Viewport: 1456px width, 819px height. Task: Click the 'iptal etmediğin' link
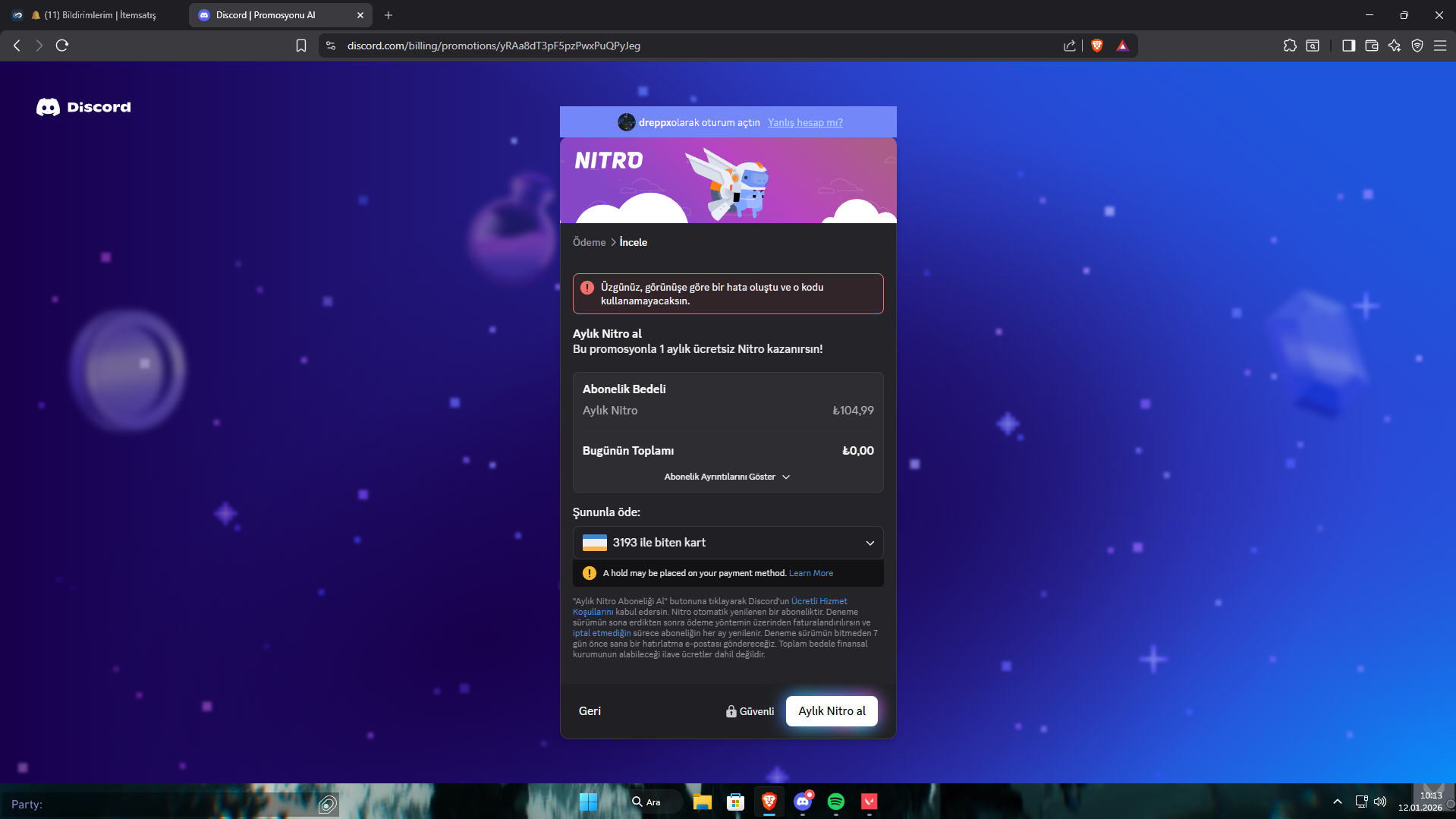click(602, 633)
